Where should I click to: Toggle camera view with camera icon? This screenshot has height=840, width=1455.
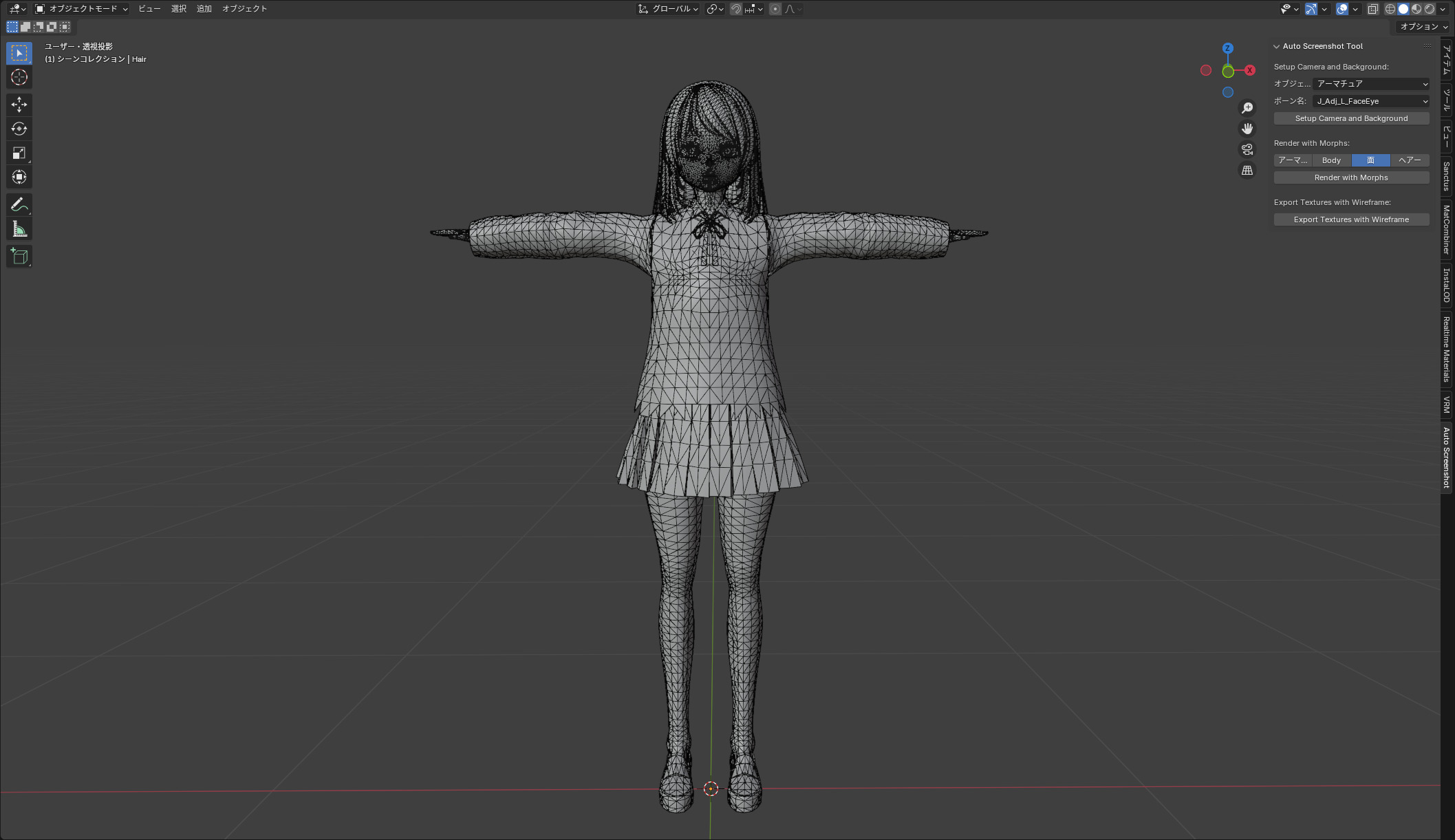coord(1247,149)
